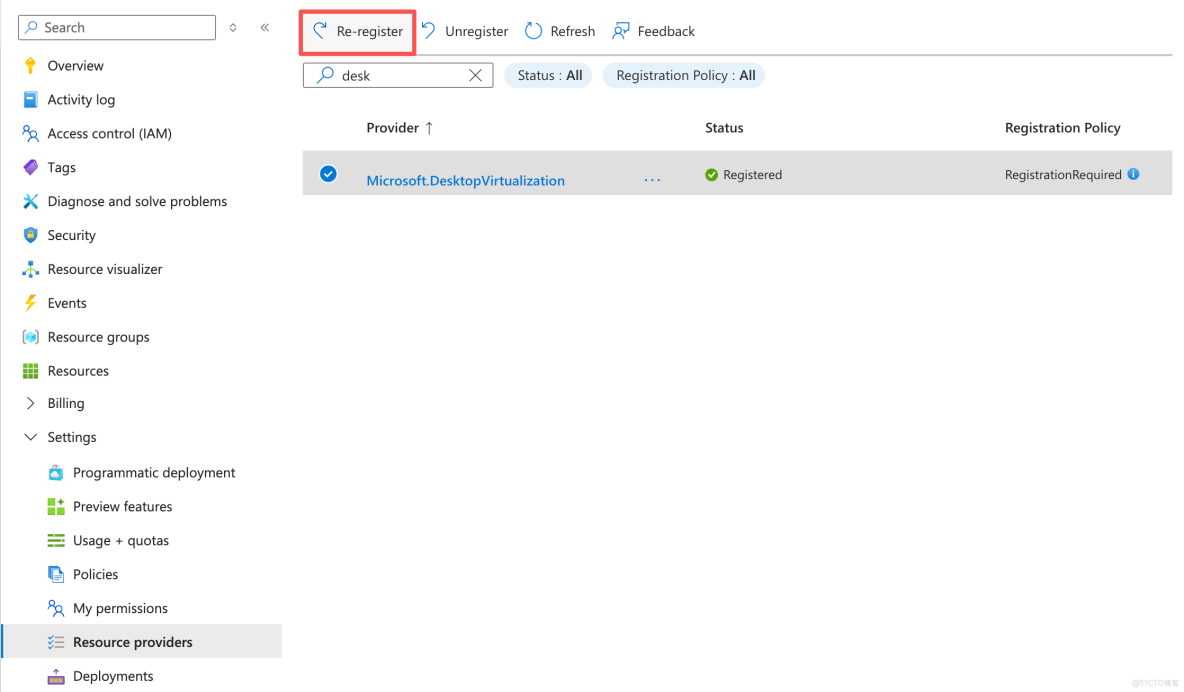The width and height of the screenshot is (1184, 692).
Task: Open Usage + quotas
Action: (x=121, y=540)
